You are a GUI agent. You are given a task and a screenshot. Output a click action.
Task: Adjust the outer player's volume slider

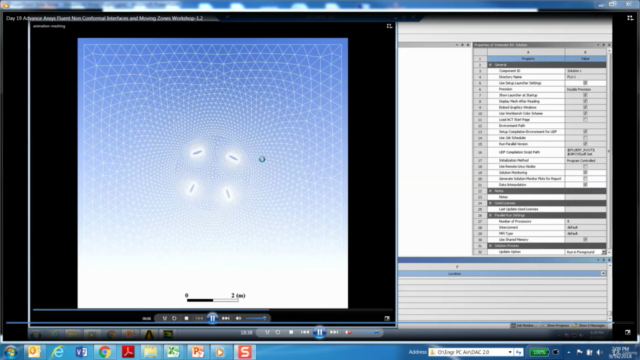click(367, 333)
